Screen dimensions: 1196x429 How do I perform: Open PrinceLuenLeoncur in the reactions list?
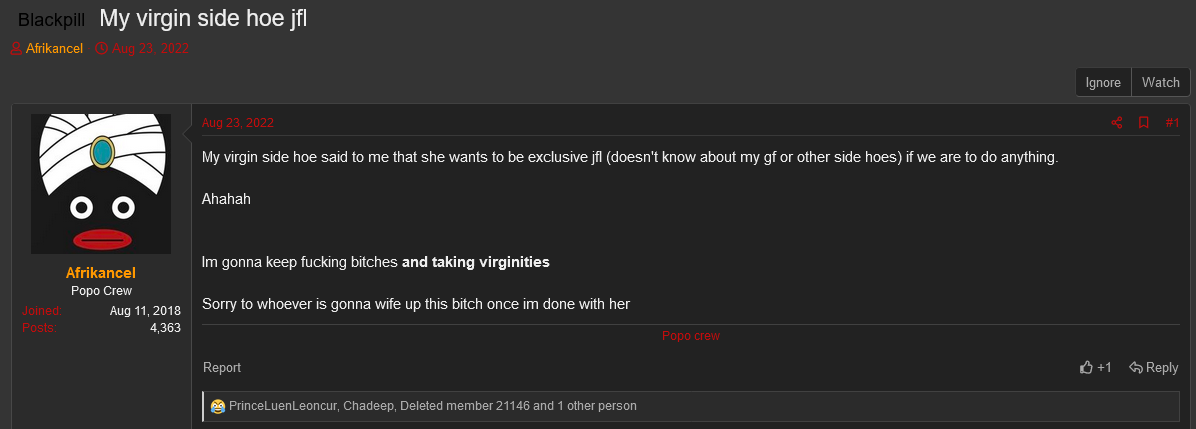(286, 406)
